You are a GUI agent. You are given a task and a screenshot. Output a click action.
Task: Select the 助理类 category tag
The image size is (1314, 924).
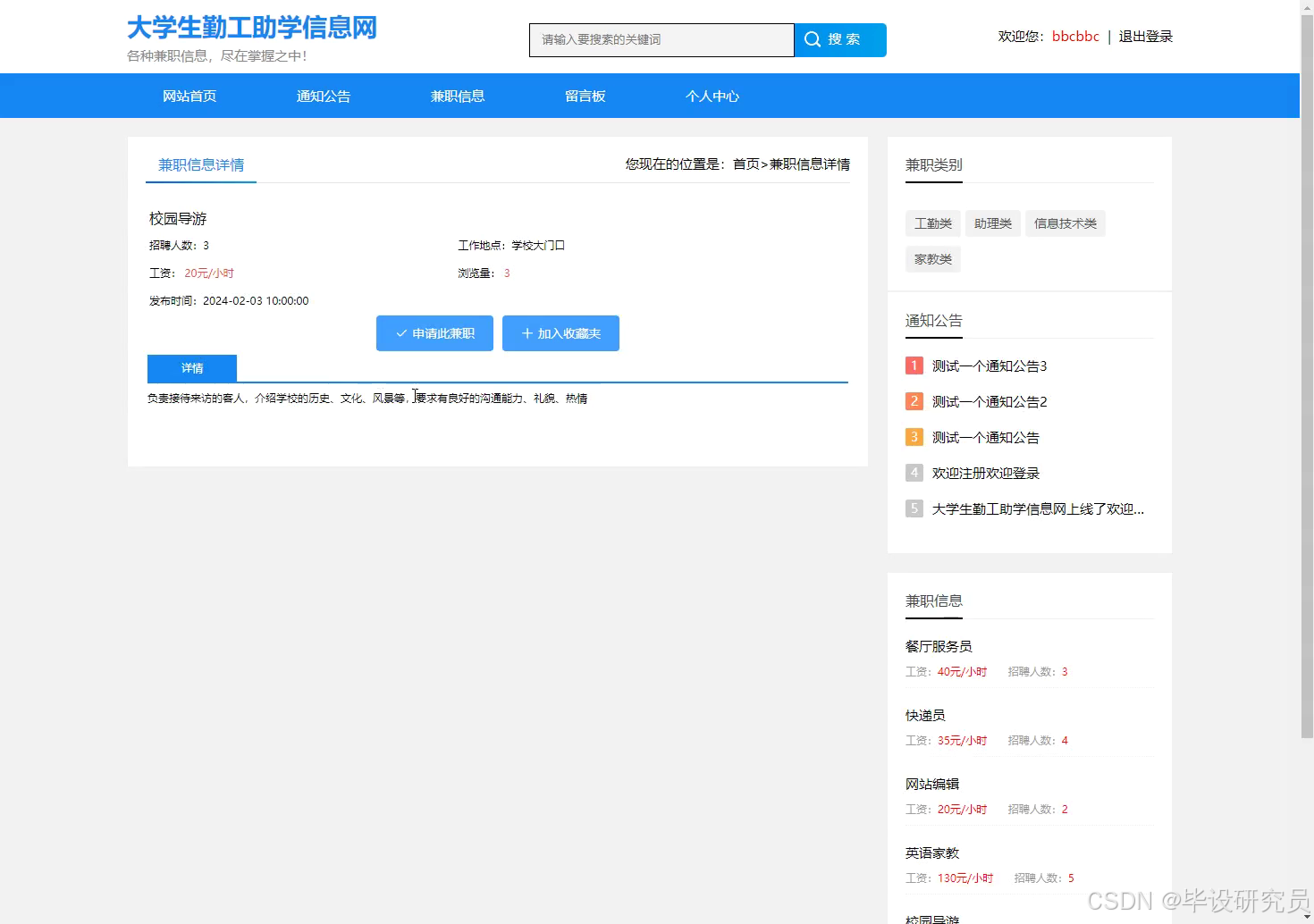pos(993,223)
